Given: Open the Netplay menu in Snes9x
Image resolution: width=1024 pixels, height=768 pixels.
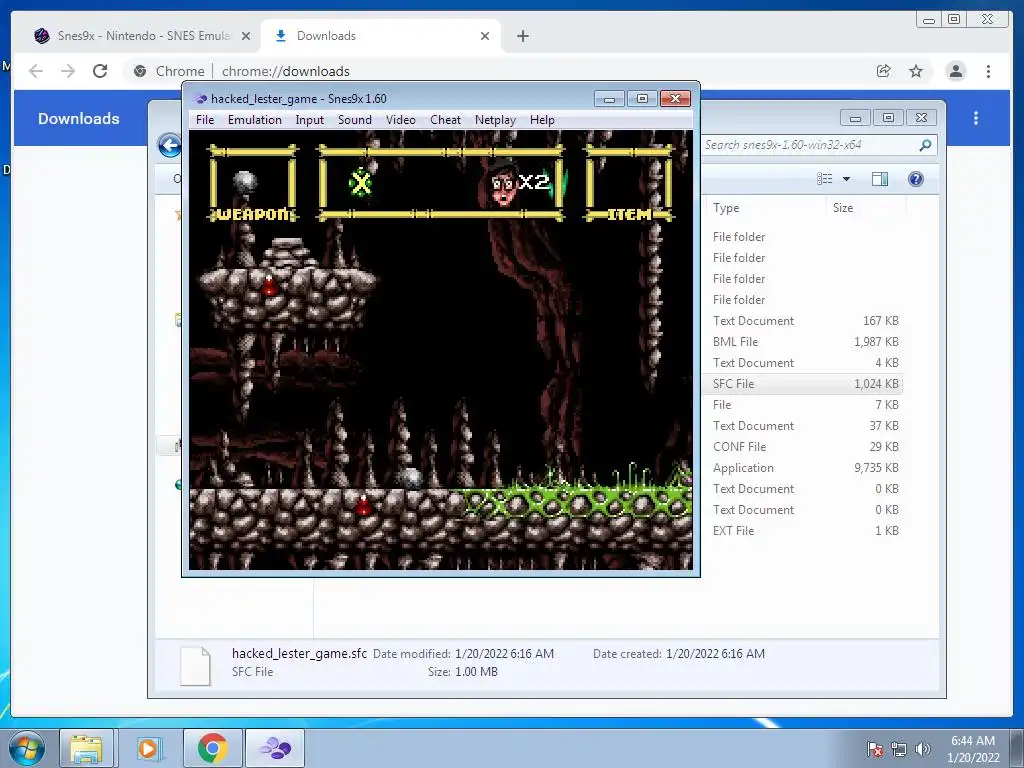Looking at the screenshot, I should click(x=495, y=120).
